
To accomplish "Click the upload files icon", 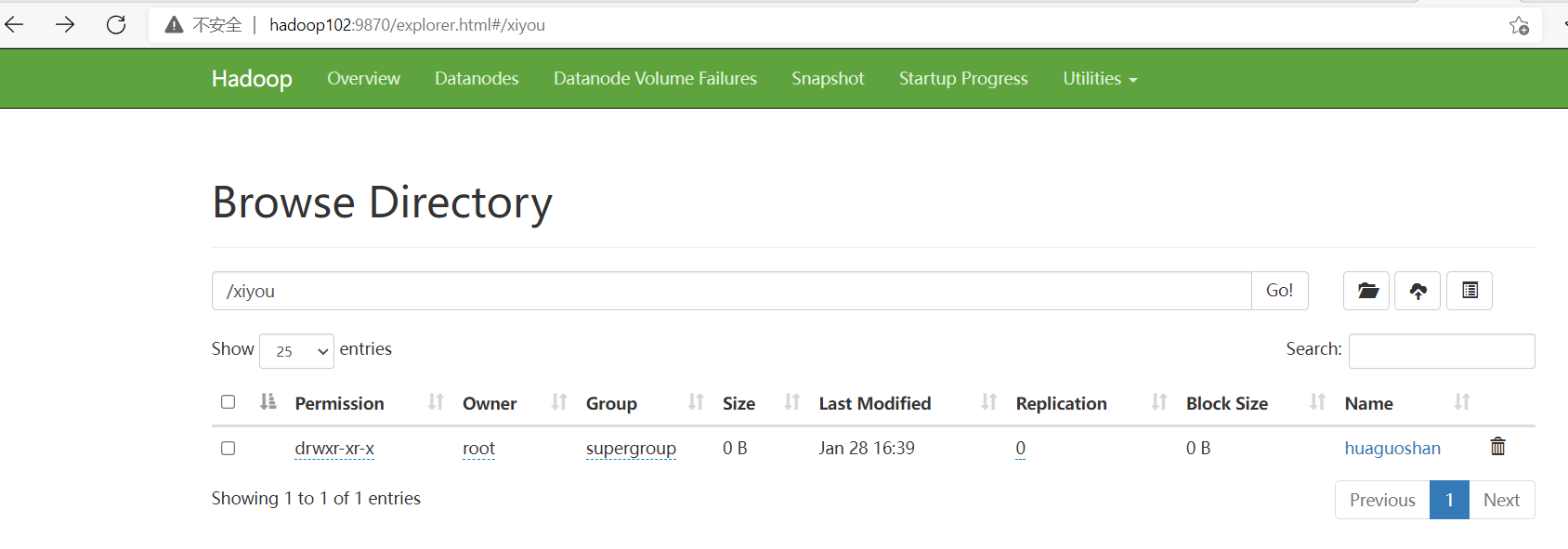I will (x=1418, y=291).
